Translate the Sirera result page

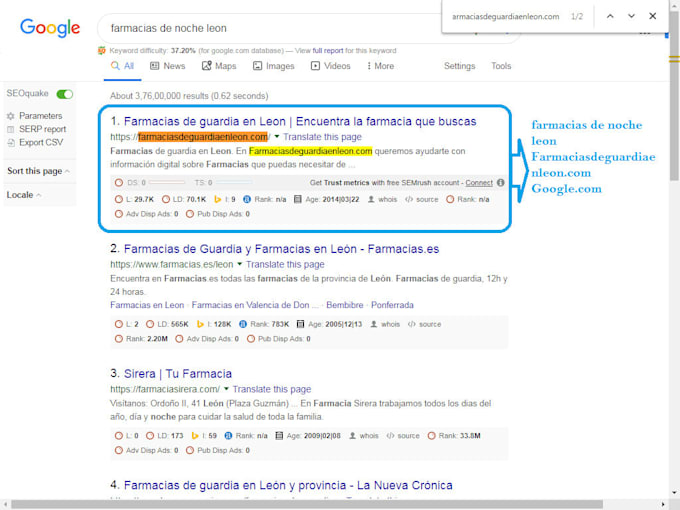271,389
